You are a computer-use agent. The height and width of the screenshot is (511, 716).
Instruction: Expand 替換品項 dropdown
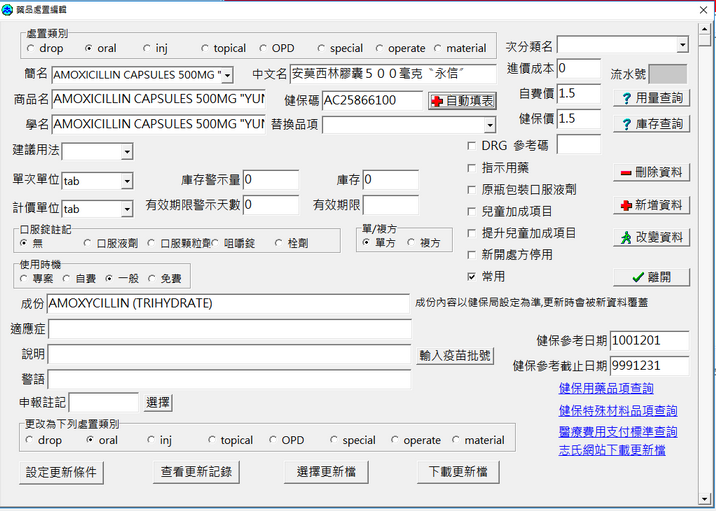point(490,125)
